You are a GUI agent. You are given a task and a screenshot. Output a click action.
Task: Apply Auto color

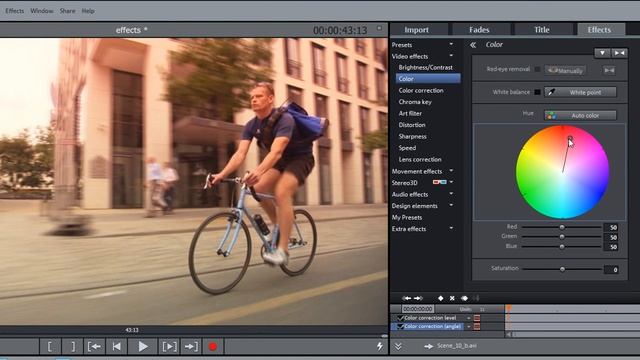pos(580,116)
